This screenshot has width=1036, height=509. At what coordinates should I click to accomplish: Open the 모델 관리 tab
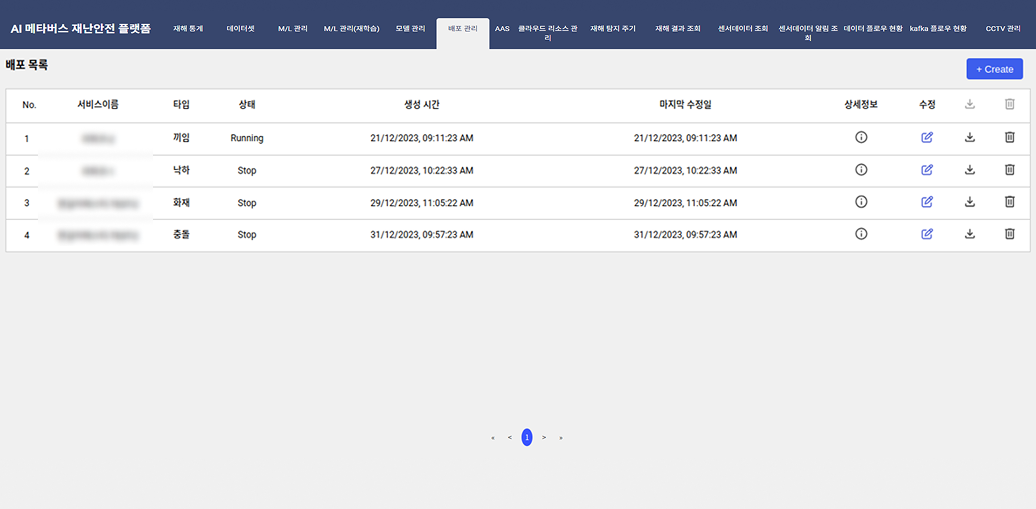pyautogui.click(x=410, y=29)
